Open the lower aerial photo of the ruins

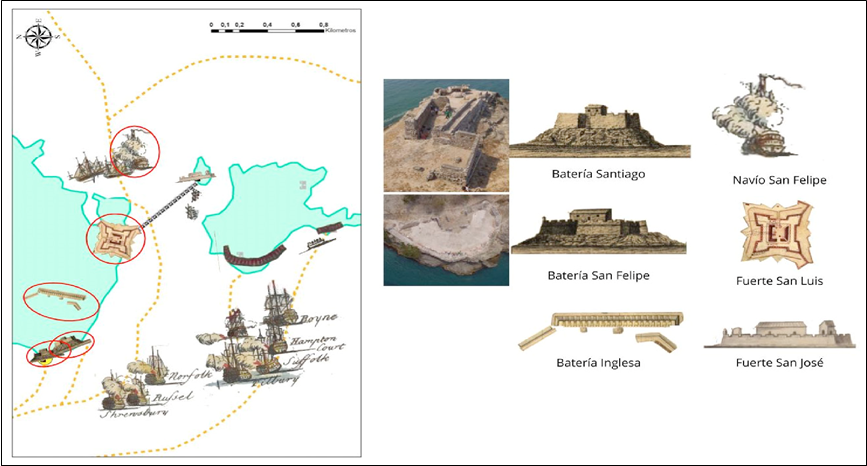pos(446,239)
